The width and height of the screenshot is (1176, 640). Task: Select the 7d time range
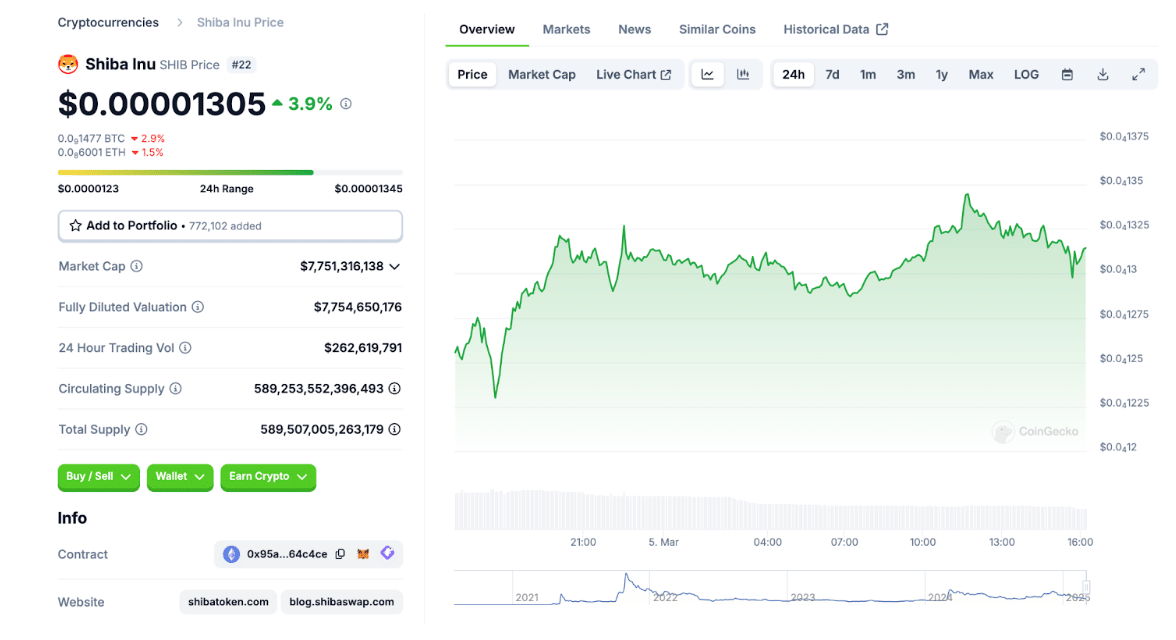pos(832,75)
